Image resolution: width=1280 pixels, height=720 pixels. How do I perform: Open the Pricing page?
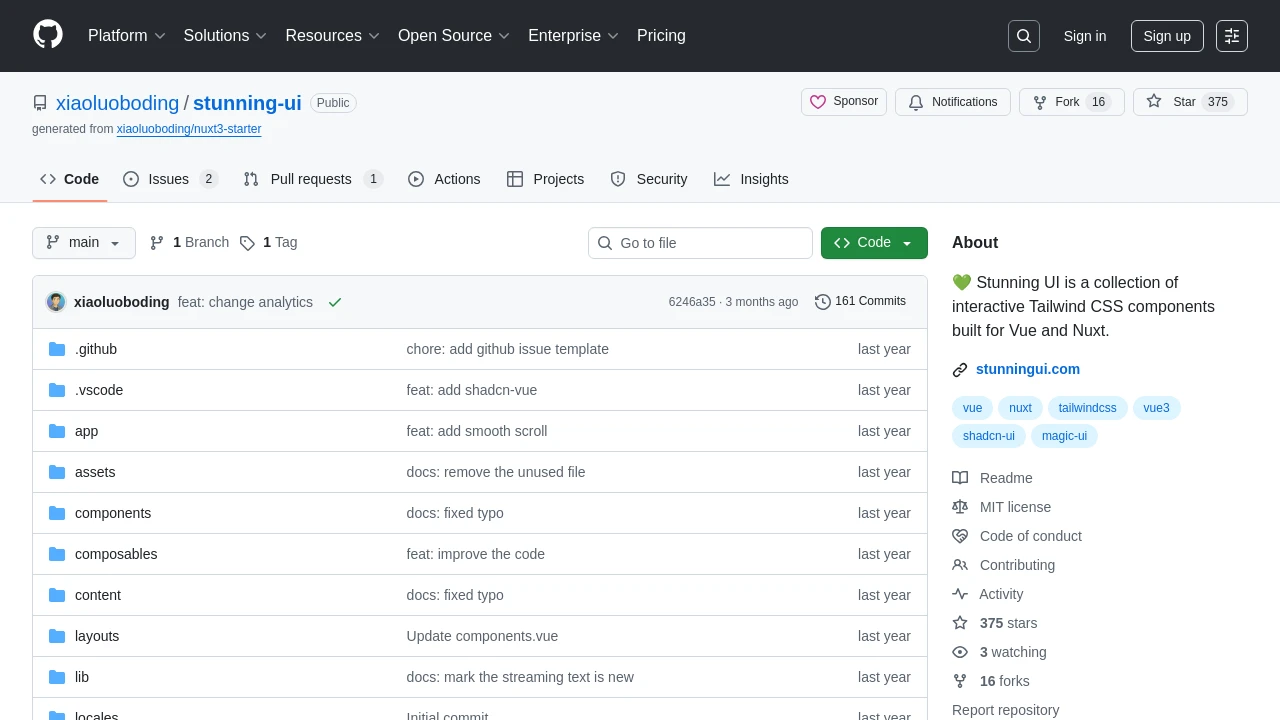(661, 36)
